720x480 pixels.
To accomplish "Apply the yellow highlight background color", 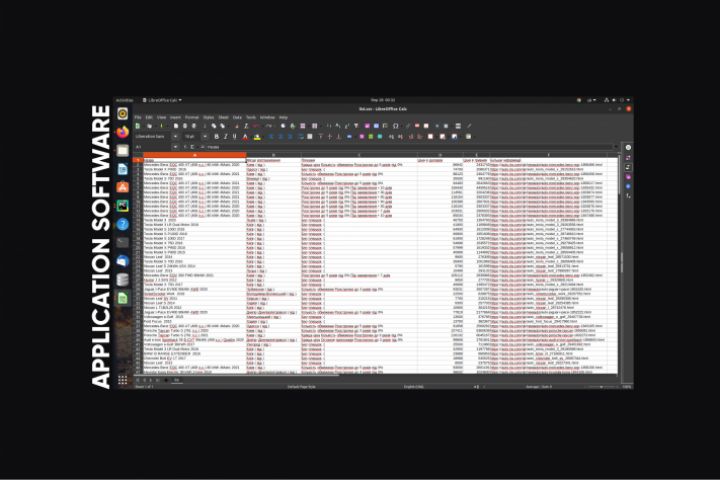I will (x=257, y=137).
